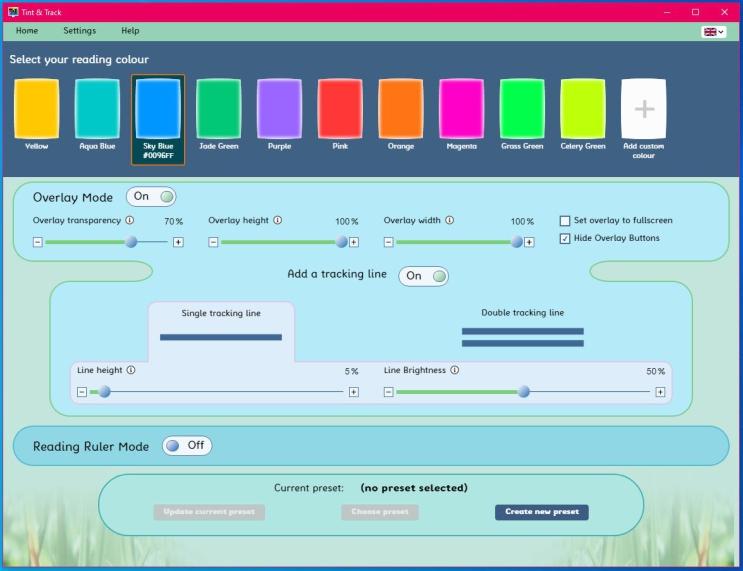The image size is (743, 571).
Task: Click the Overlay transparency info icon
Action: [129, 220]
